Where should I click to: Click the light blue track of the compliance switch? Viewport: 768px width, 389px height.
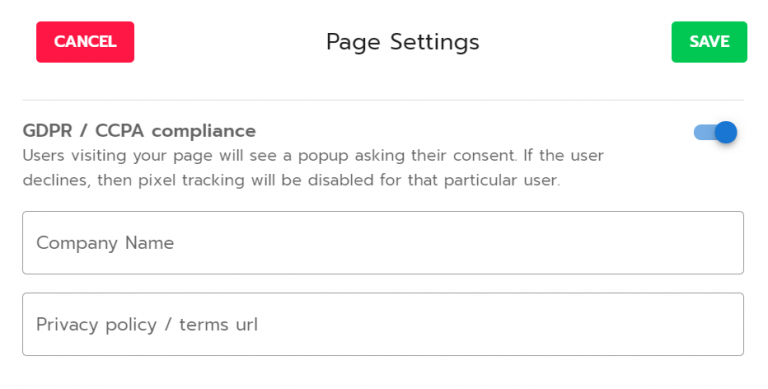pos(703,132)
